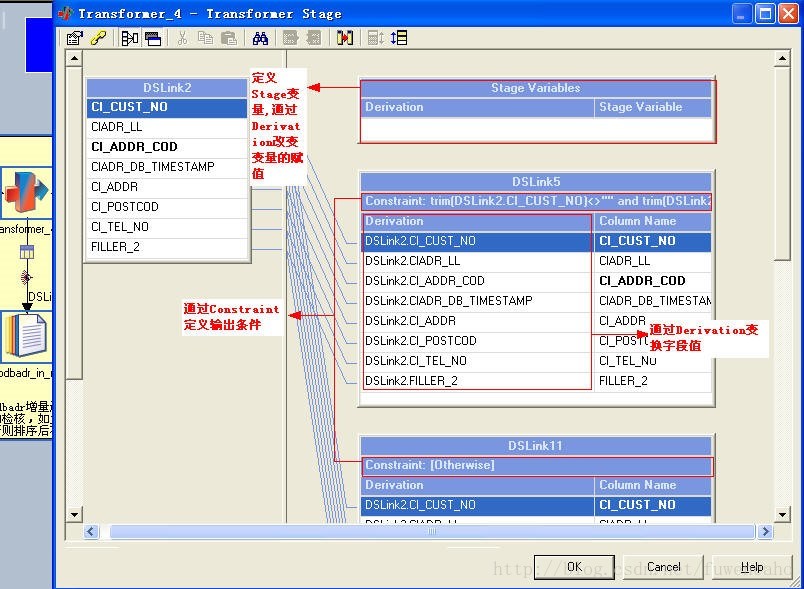Select derivation DSLink2.CI_CUST_NO in DSLink11
This screenshot has width=804, height=589.
[x=477, y=505]
